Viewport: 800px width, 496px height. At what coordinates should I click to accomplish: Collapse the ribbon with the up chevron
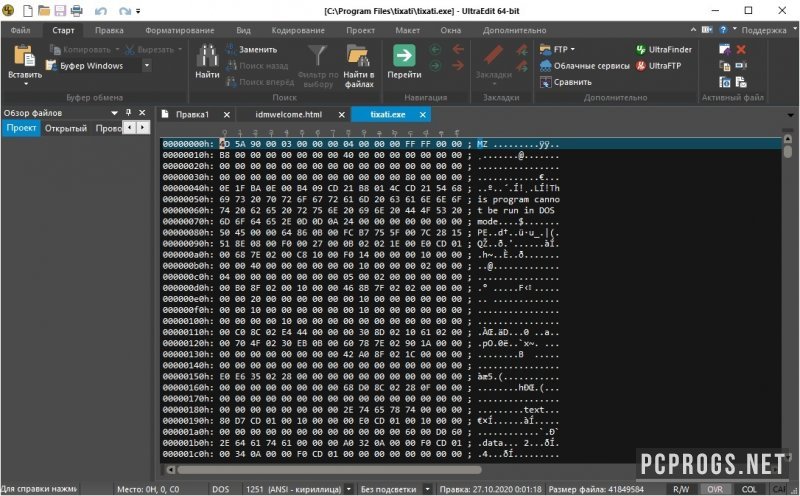[693, 30]
